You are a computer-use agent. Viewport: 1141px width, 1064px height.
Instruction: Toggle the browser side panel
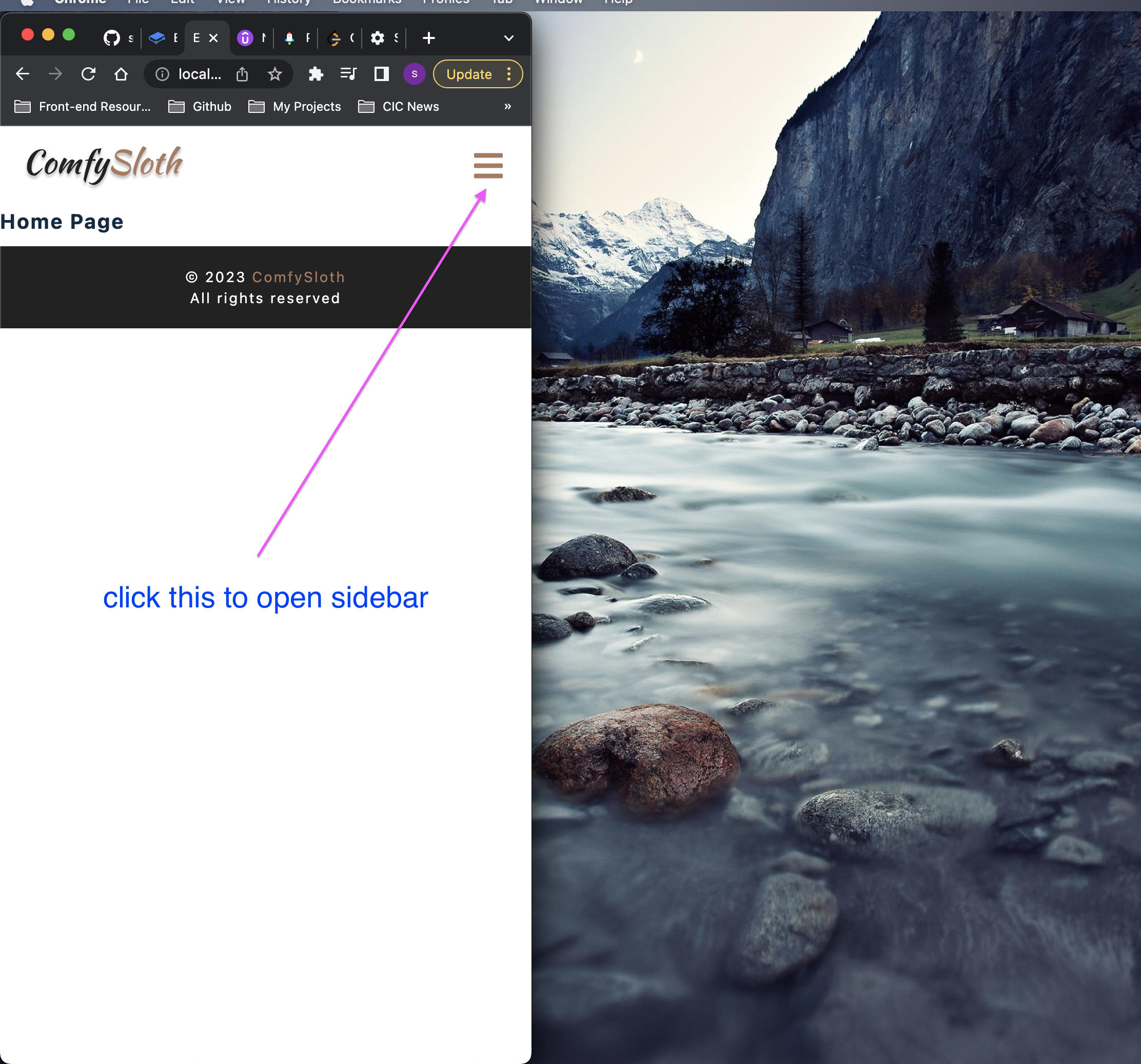pyautogui.click(x=381, y=74)
